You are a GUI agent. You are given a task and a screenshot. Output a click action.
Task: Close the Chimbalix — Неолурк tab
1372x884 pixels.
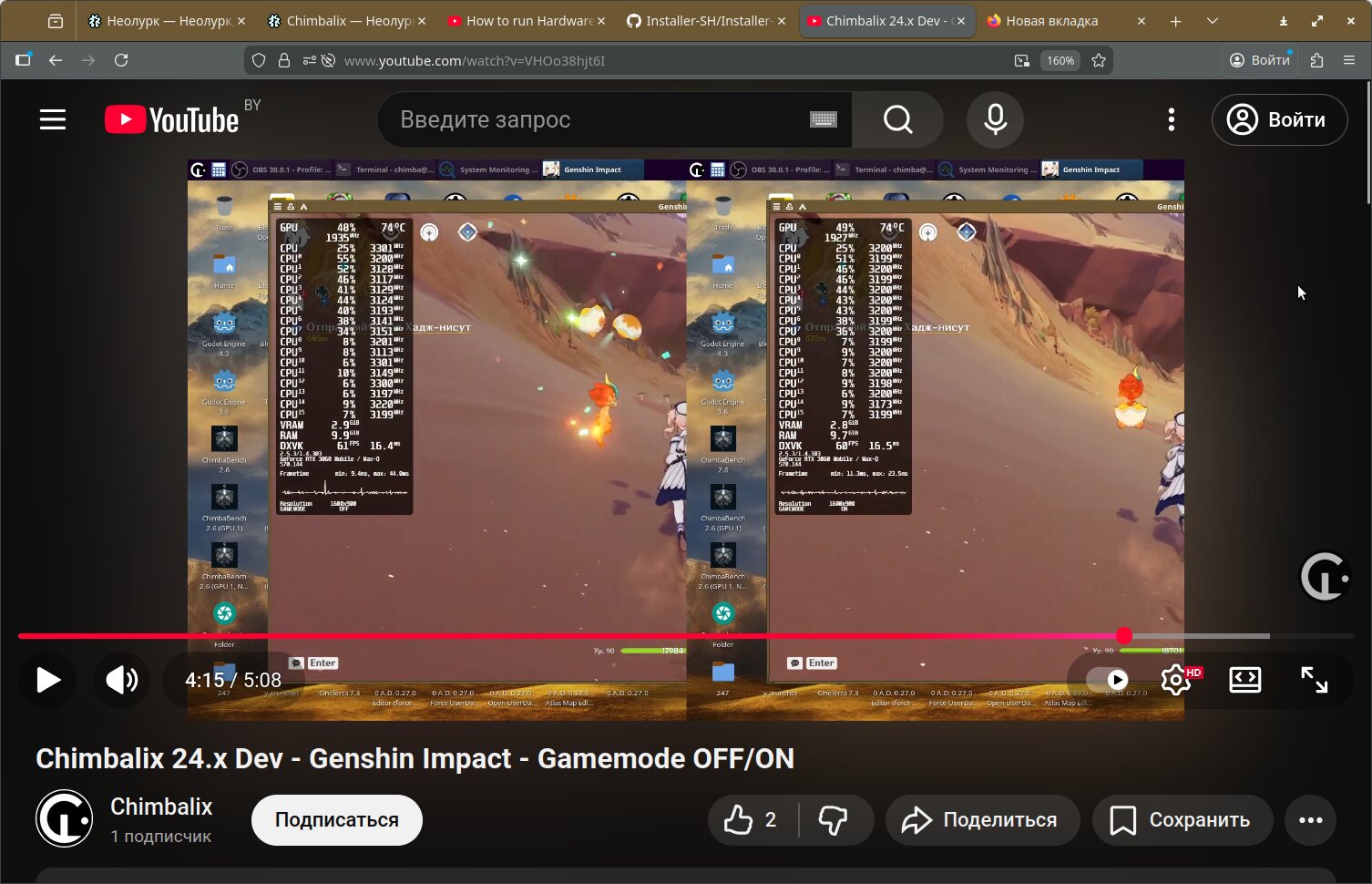[x=422, y=21]
